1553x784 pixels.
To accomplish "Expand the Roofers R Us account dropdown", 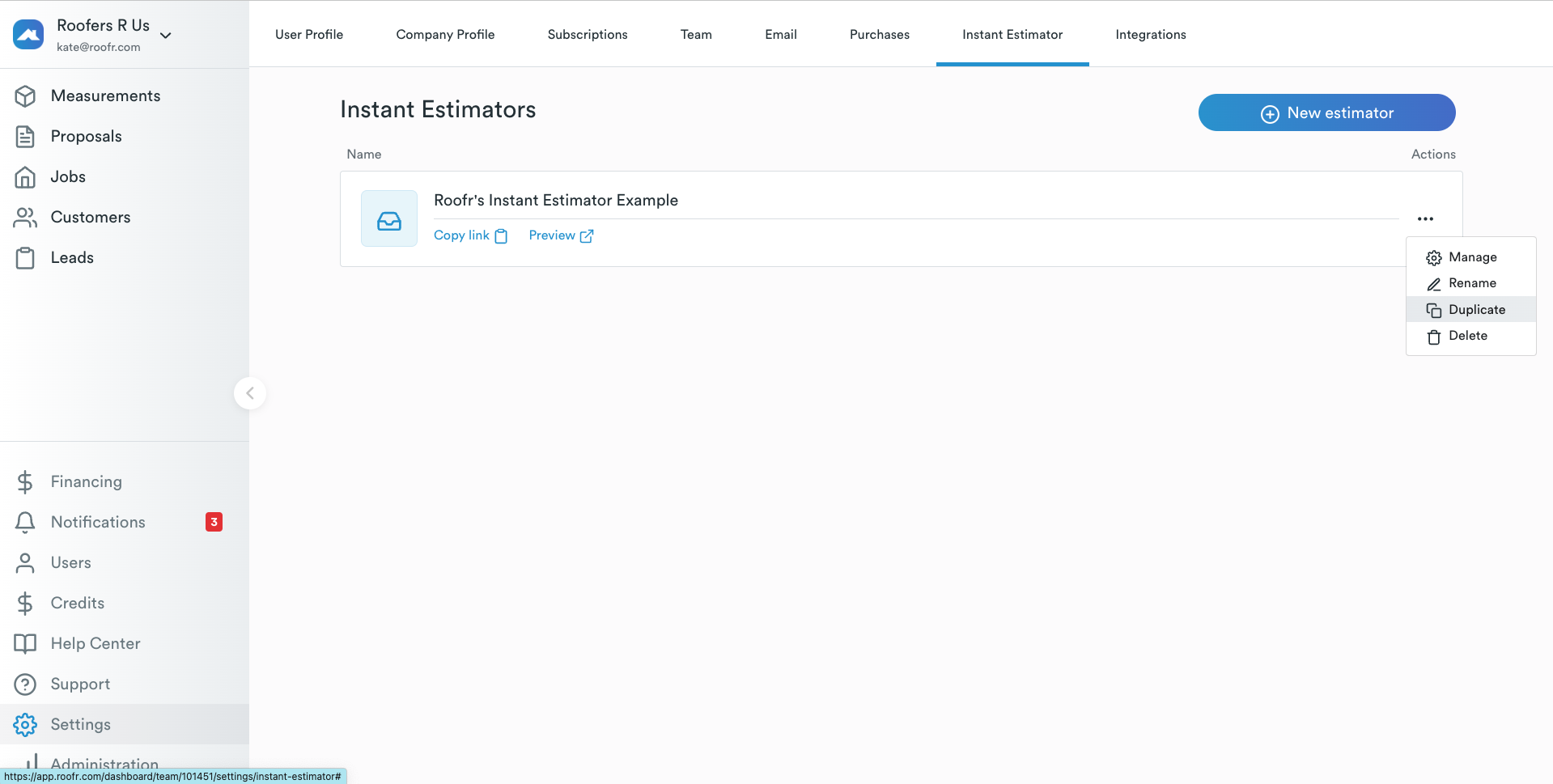I will (166, 36).
